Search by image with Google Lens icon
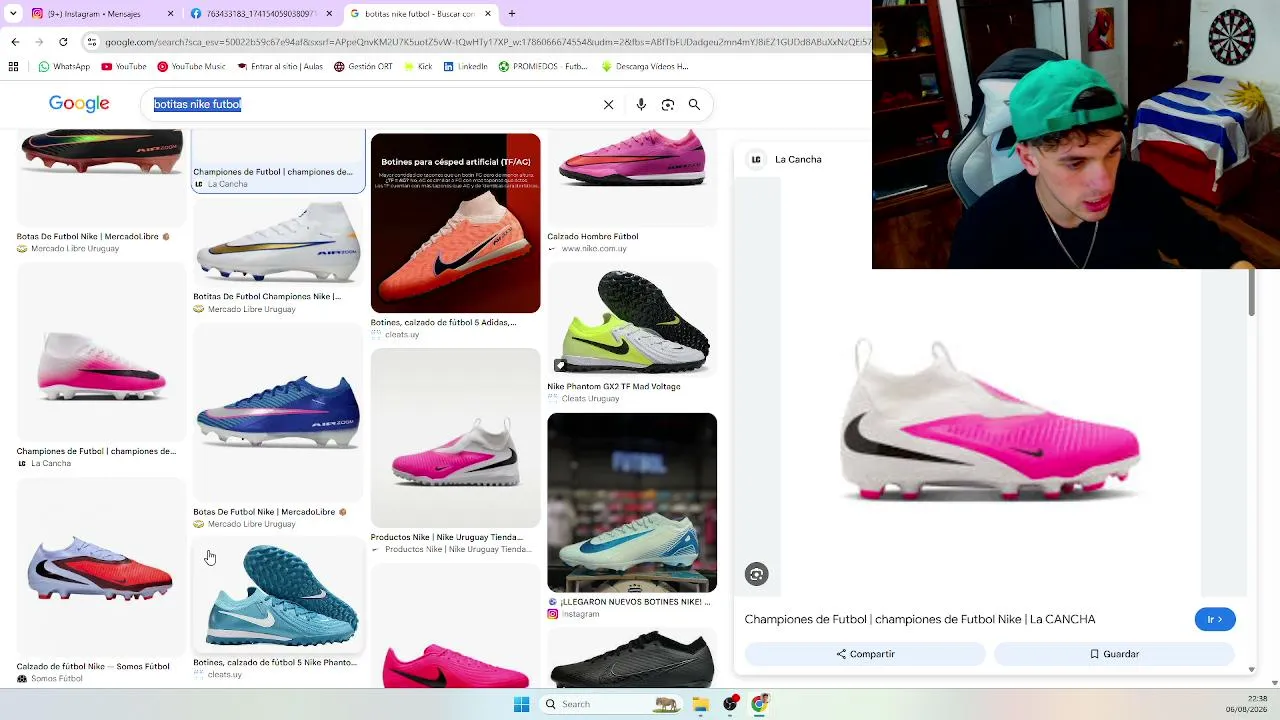The width and height of the screenshot is (1280, 720). coord(668,104)
